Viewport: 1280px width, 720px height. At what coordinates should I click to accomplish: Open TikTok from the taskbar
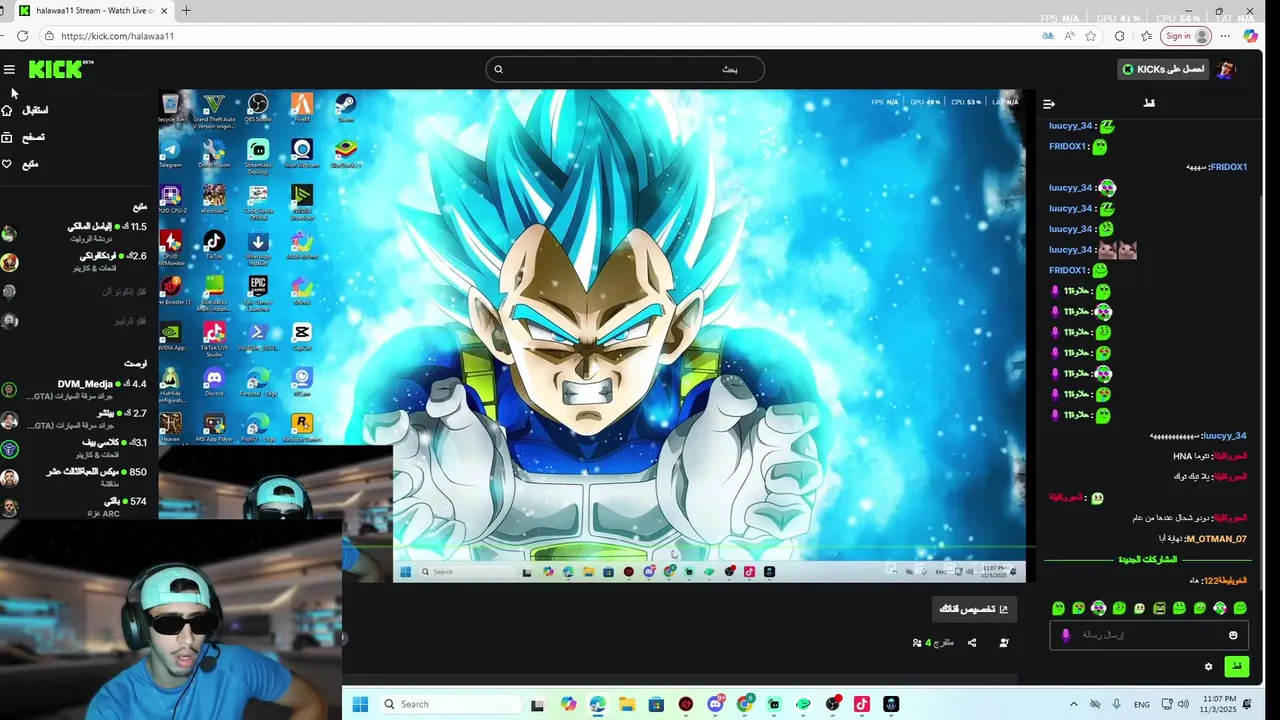click(x=862, y=704)
